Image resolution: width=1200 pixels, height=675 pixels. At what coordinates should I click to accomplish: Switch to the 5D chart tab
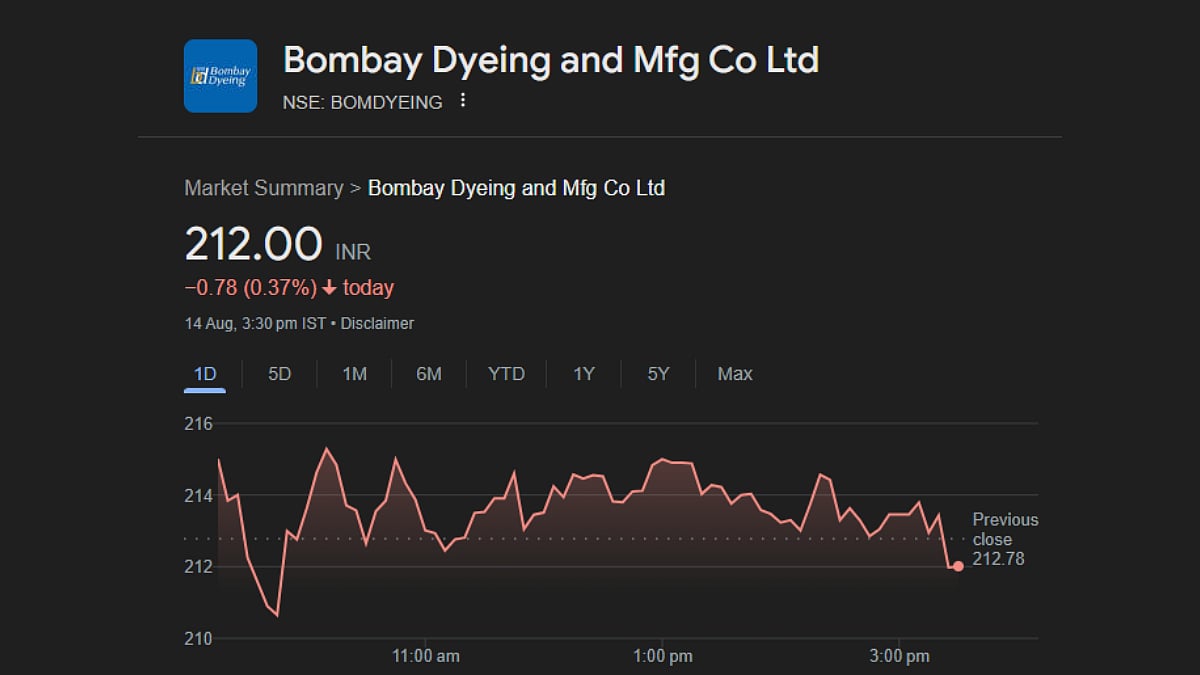(279, 374)
